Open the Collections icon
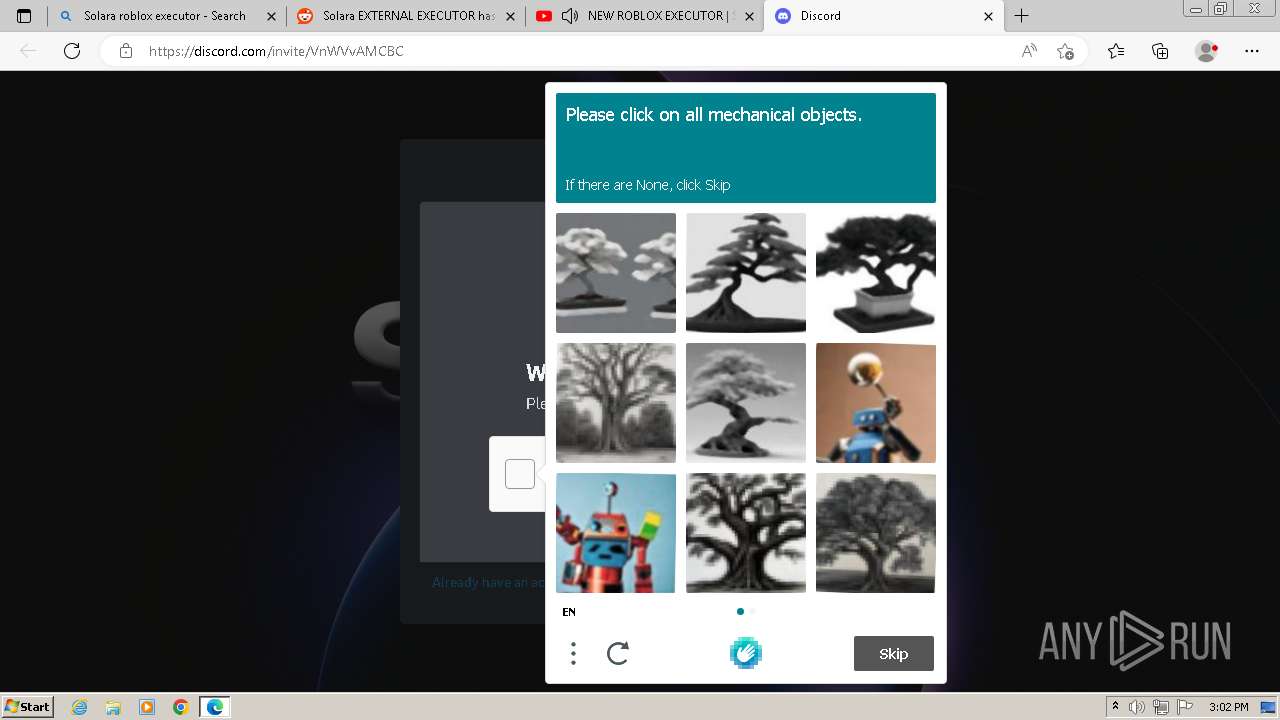 (1160, 51)
